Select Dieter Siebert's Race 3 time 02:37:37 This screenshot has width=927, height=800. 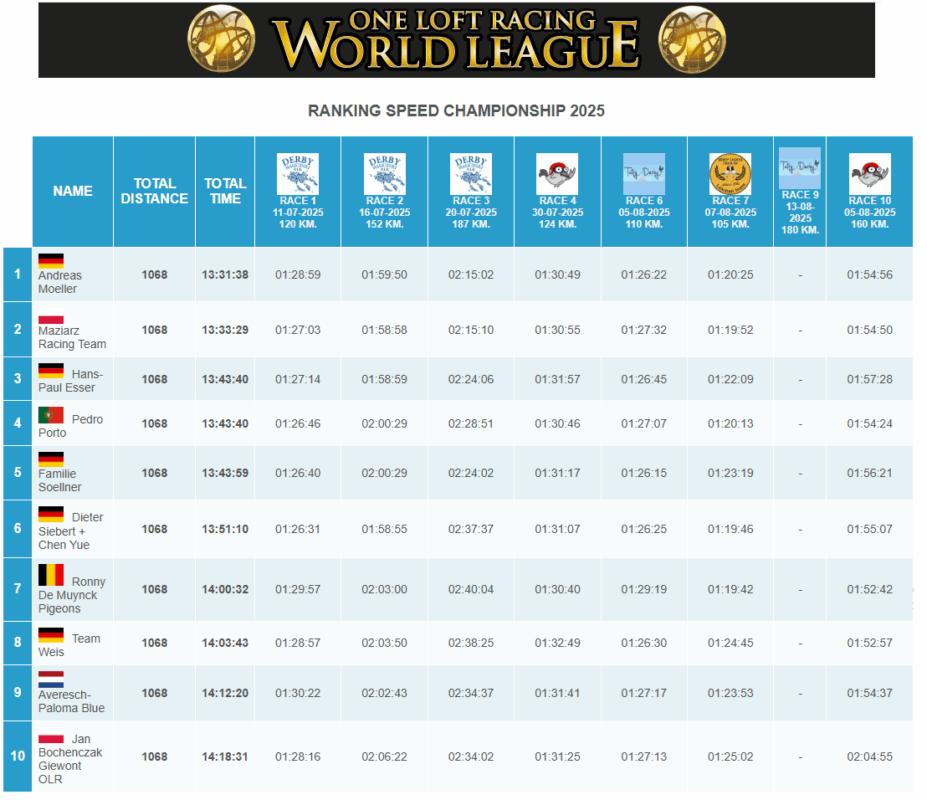click(x=471, y=529)
